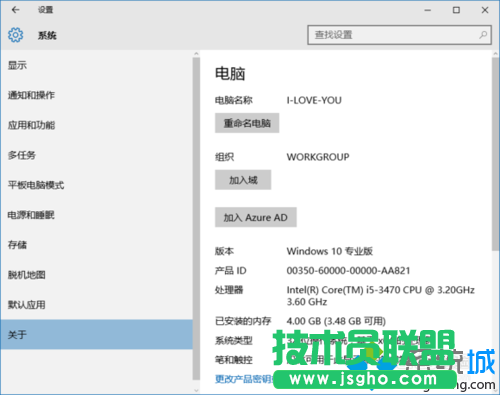Select 多任务 in sidebar

pos(96,155)
